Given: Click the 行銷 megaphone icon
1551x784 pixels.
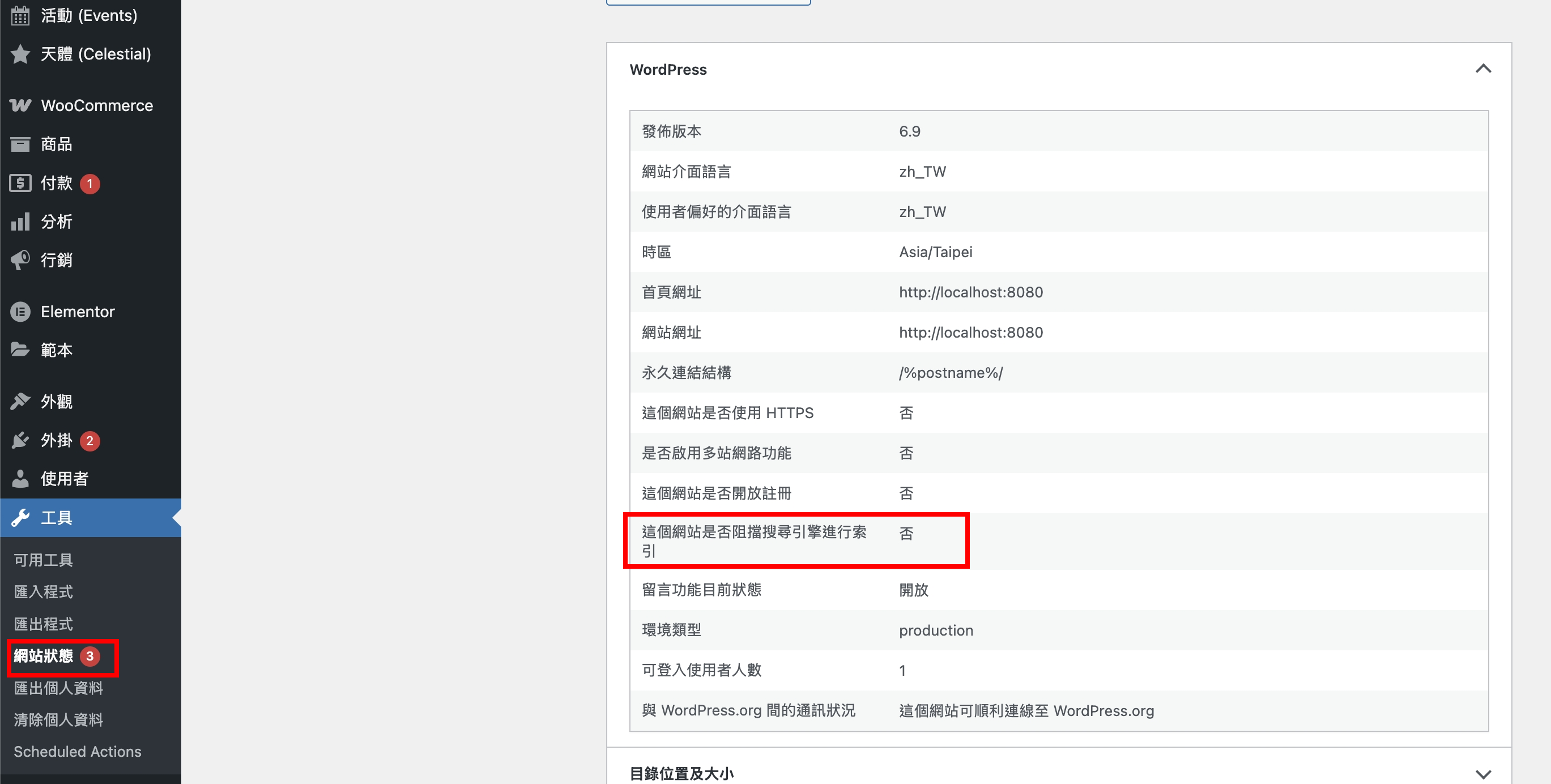Looking at the screenshot, I should pos(20,260).
